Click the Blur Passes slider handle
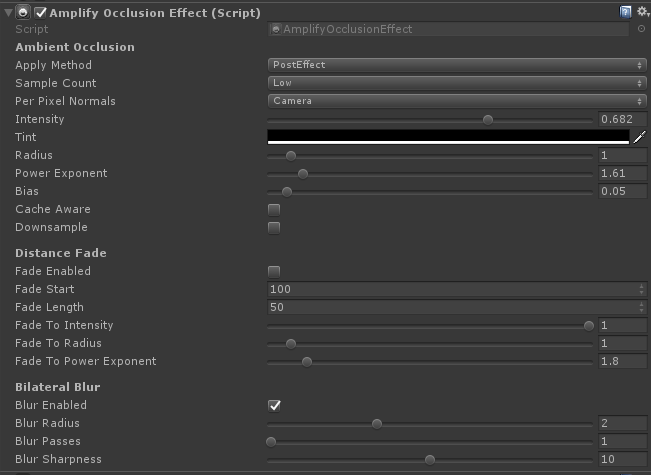Screen dimensions: 651x475 (x=271, y=442)
